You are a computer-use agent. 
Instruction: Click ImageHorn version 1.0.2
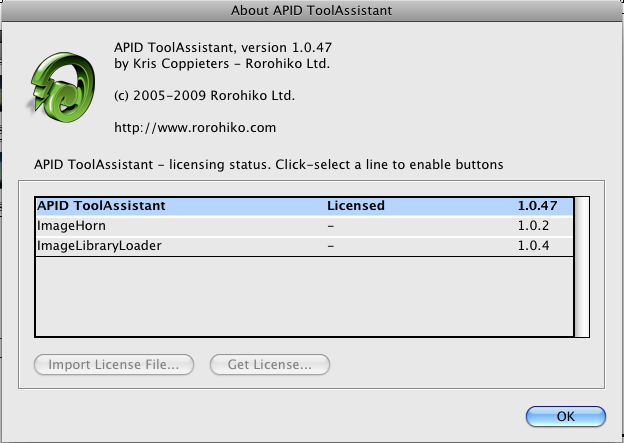coord(533,226)
